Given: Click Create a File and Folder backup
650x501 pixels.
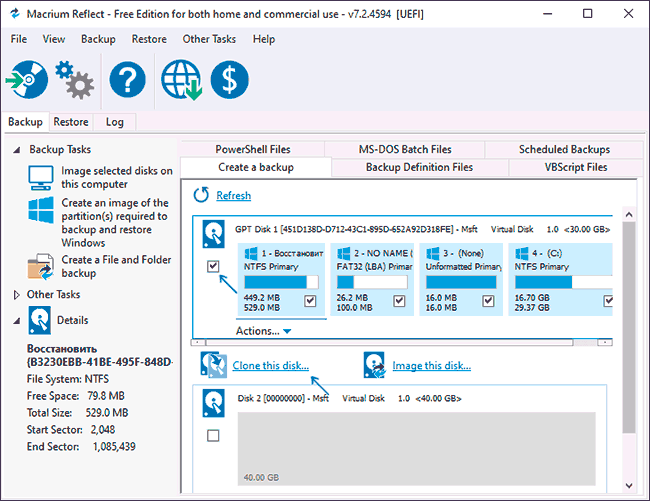Looking at the screenshot, I should 116,266.
